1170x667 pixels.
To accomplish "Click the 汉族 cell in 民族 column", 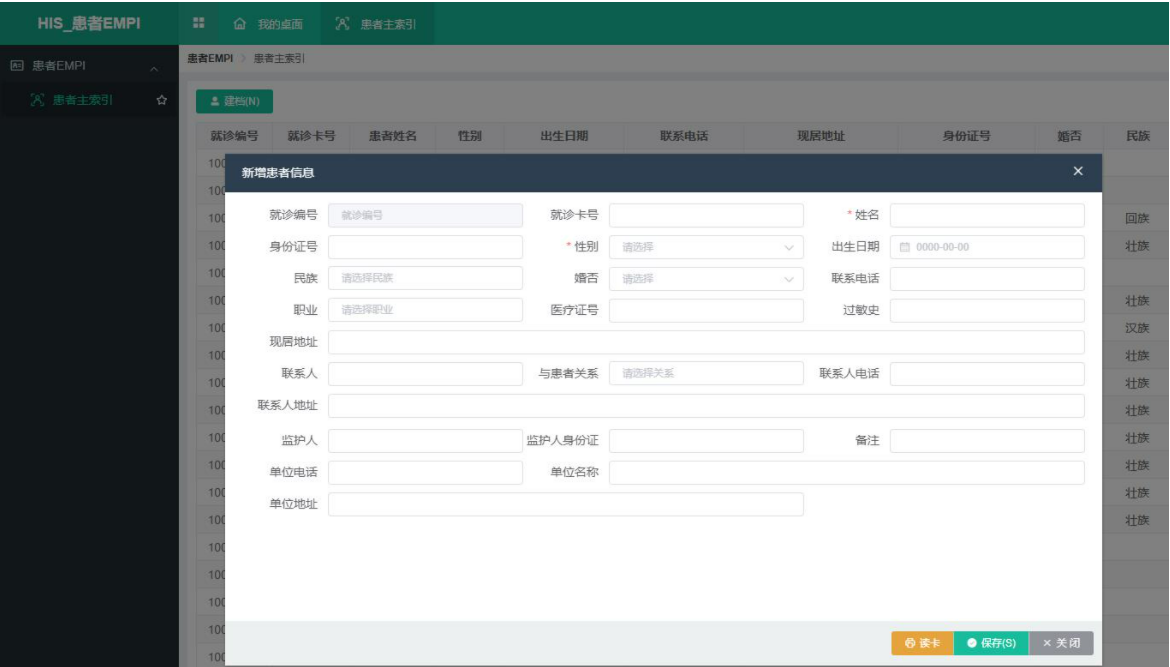I will coord(1137,328).
